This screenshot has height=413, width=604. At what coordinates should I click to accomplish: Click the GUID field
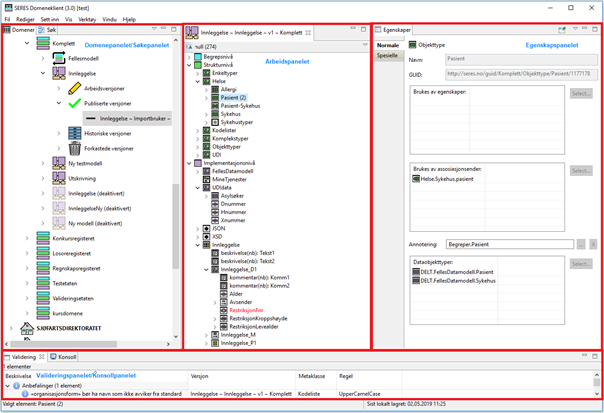click(522, 74)
